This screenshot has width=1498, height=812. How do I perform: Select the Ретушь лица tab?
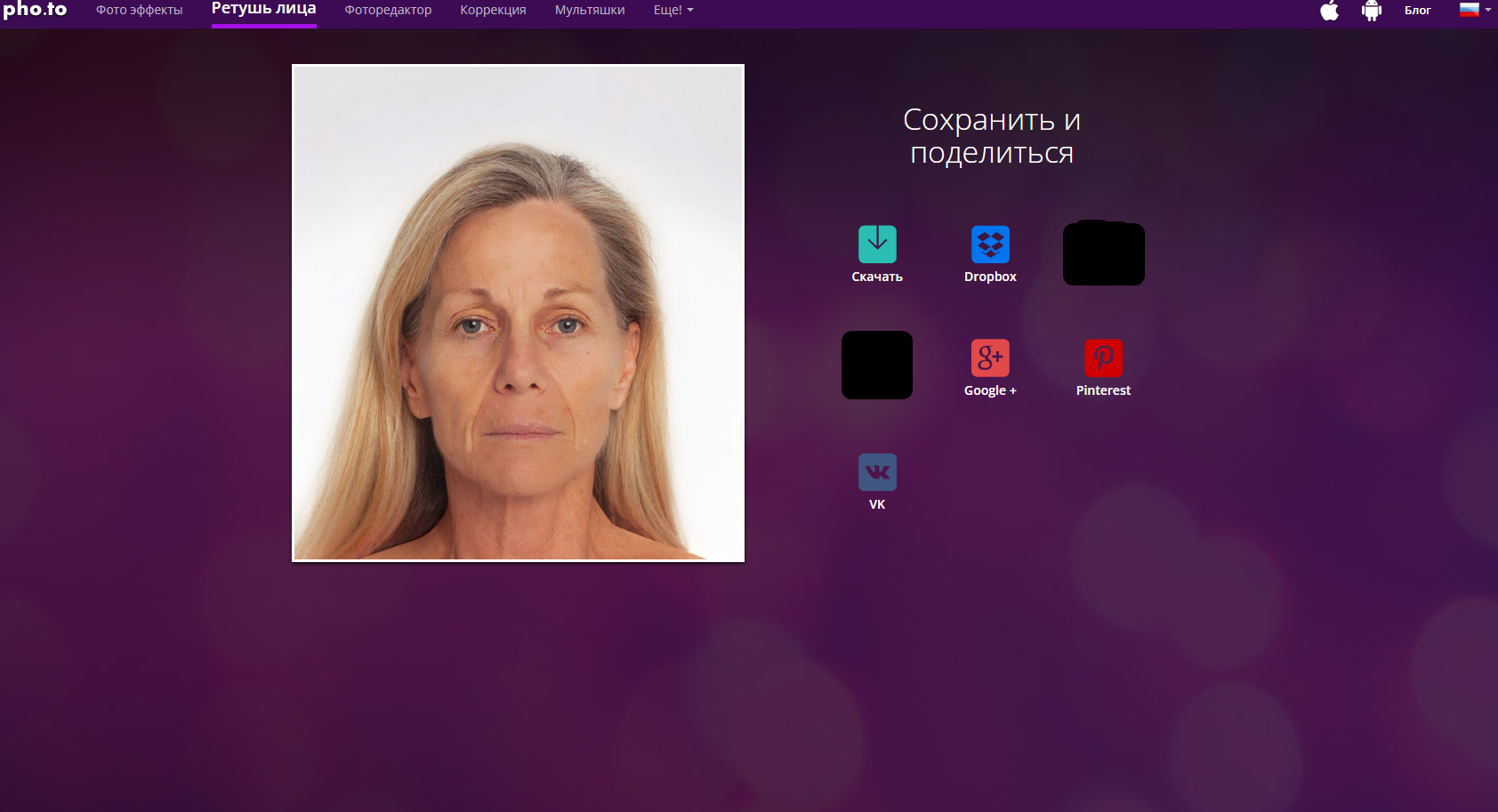tap(263, 9)
